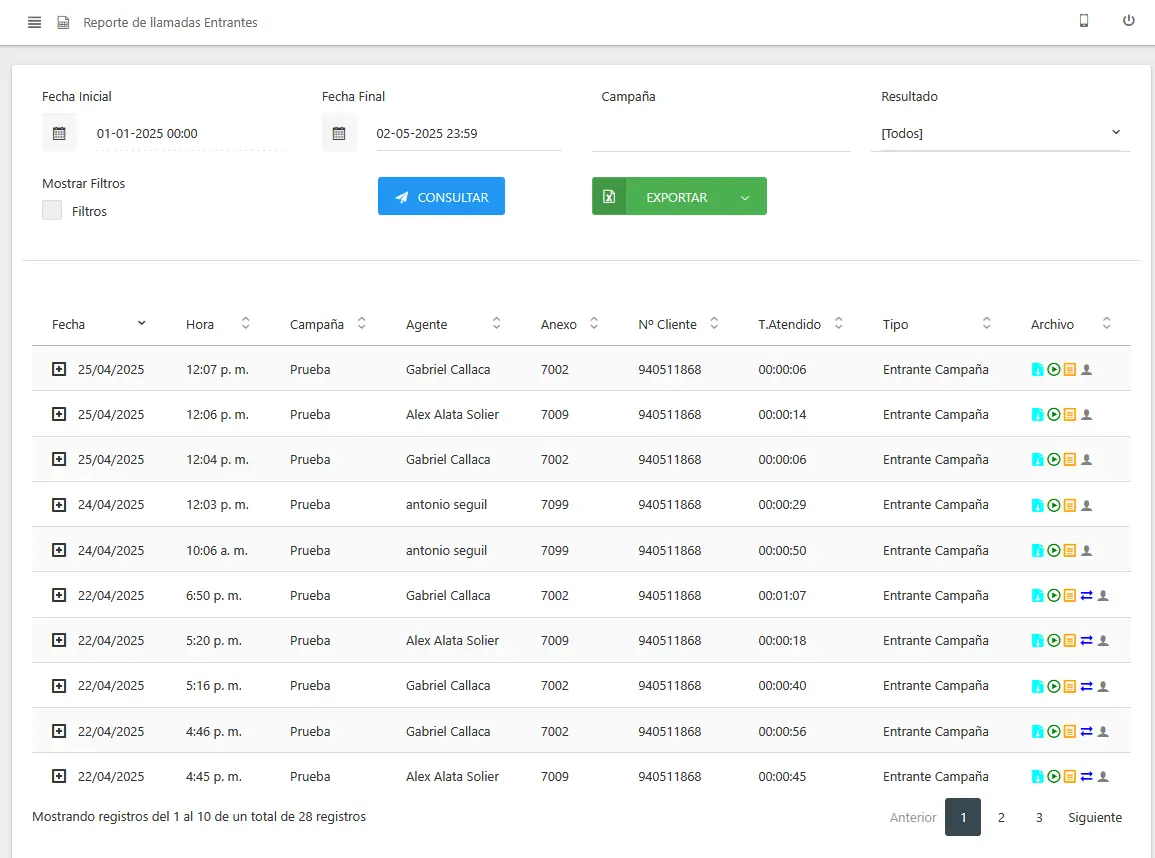The height and width of the screenshot is (858, 1155).
Task: Sort table by Nº Cliente column
Action: coord(678,324)
